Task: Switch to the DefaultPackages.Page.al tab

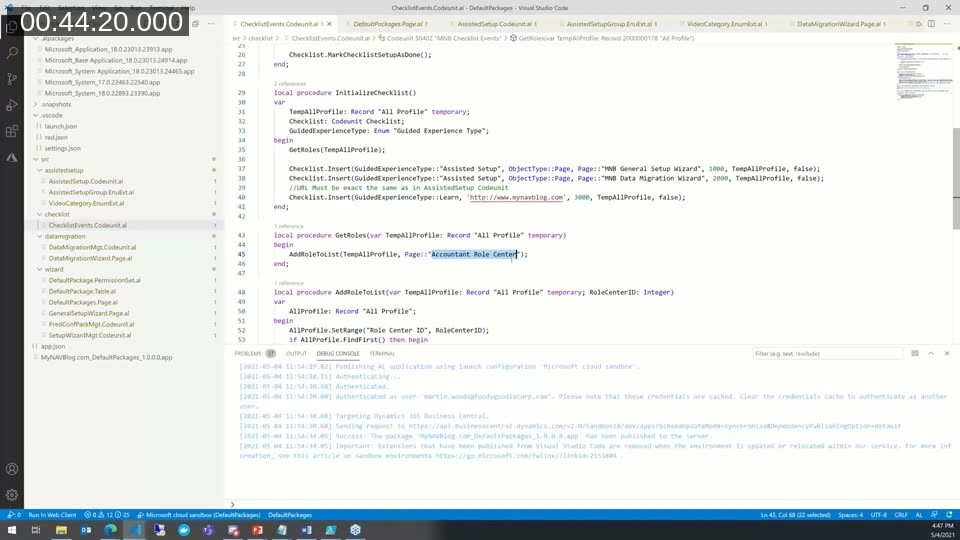Action: click(x=388, y=24)
